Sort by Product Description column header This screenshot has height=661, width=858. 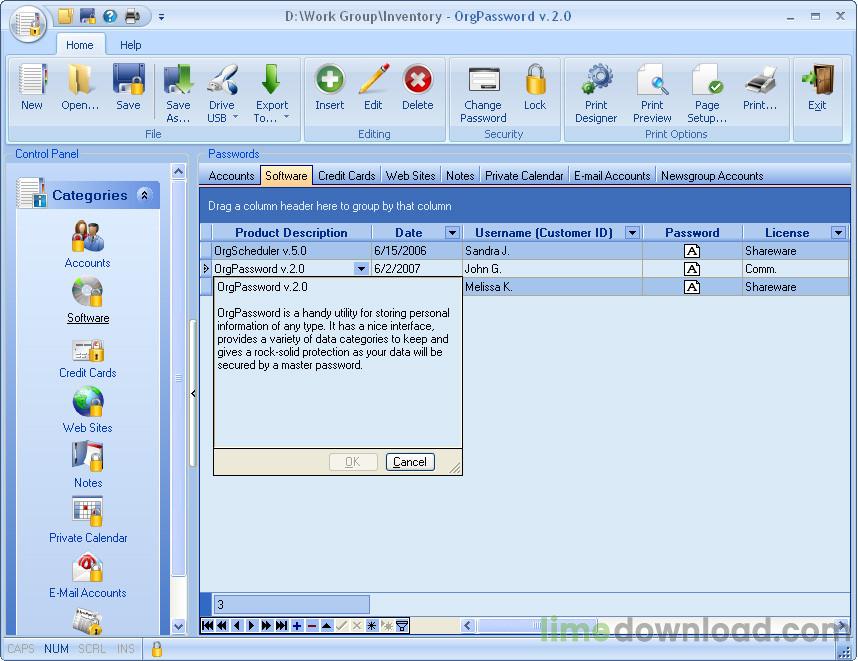[x=291, y=233]
